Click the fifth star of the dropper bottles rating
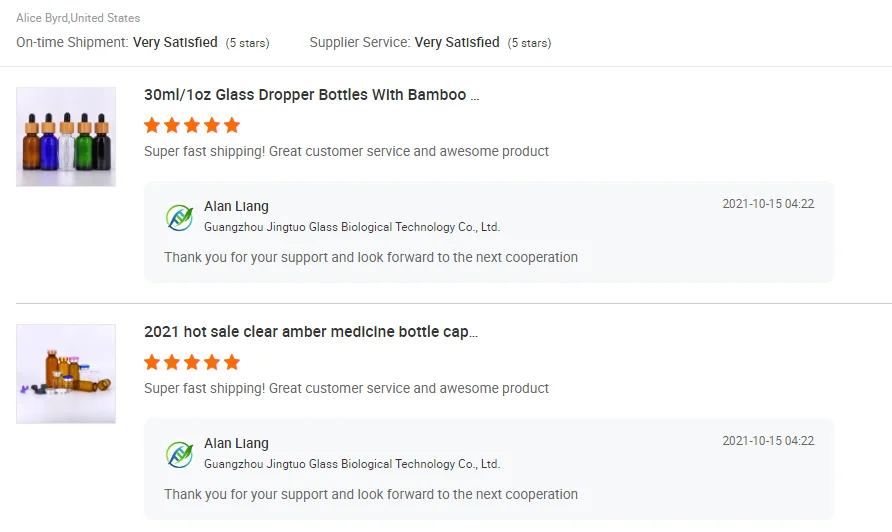 point(232,125)
